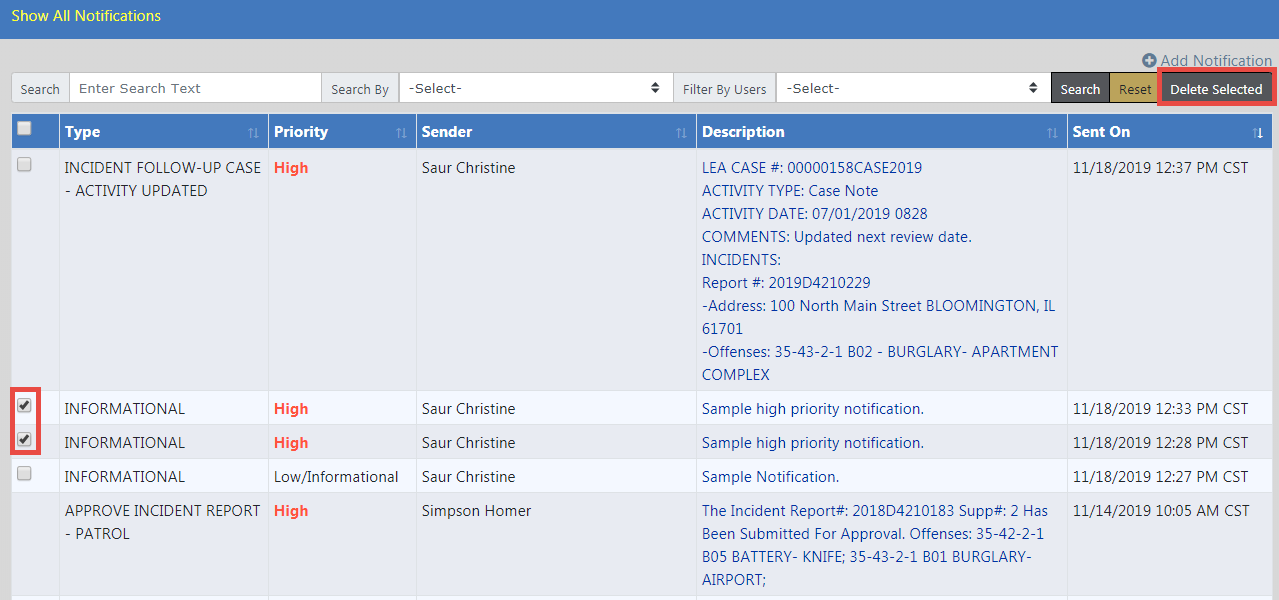Viewport: 1279px width, 600px height.
Task: Click the Enter Search Text field
Action: (195, 88)
